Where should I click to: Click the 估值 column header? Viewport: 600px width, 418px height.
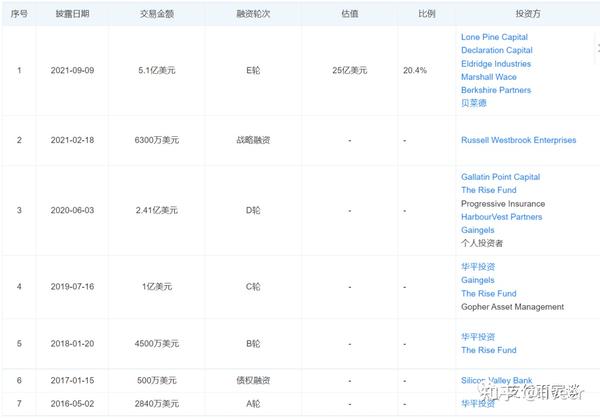[349, 14]
